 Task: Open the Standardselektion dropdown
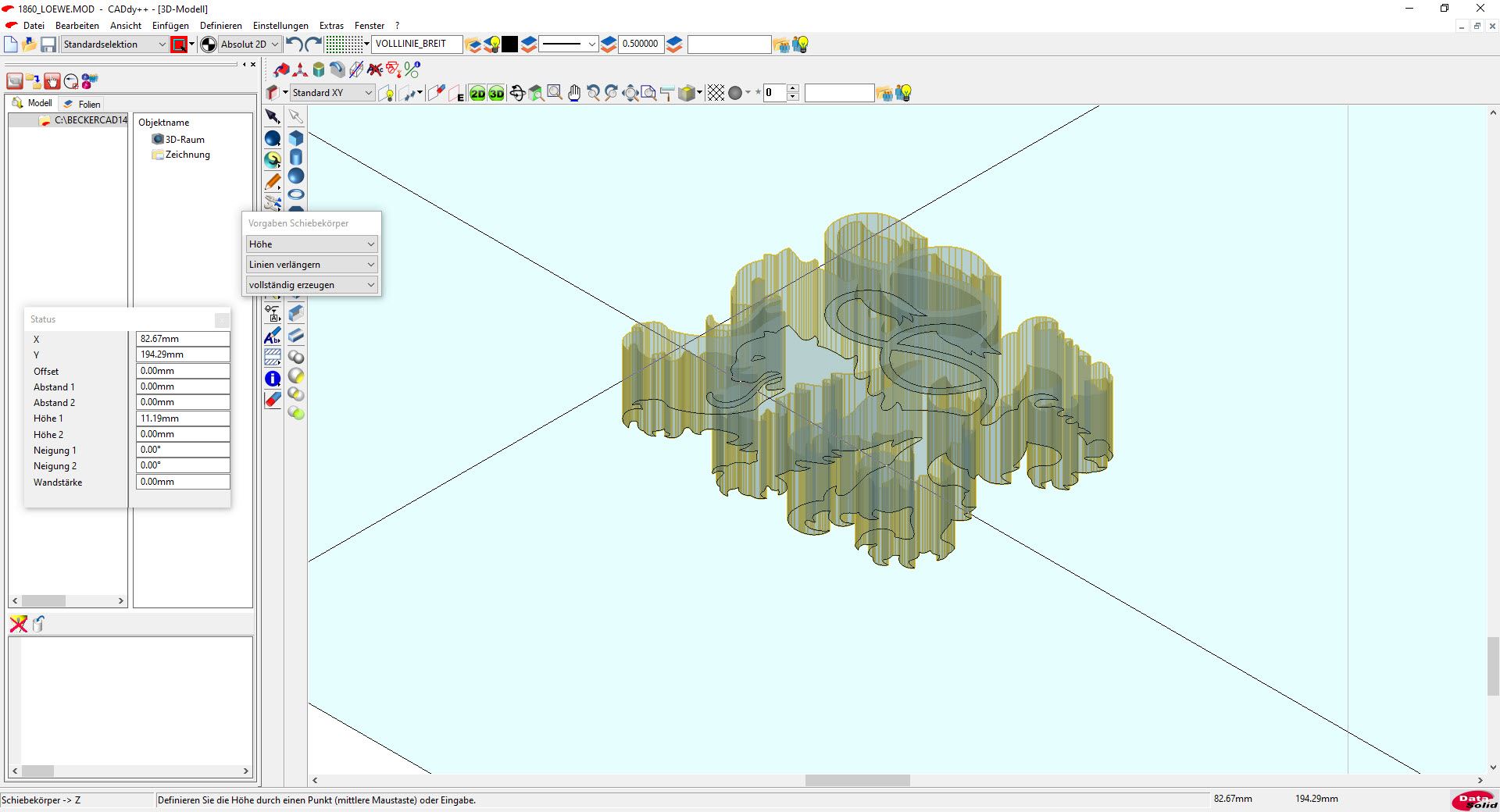click(x=114, y=45)
